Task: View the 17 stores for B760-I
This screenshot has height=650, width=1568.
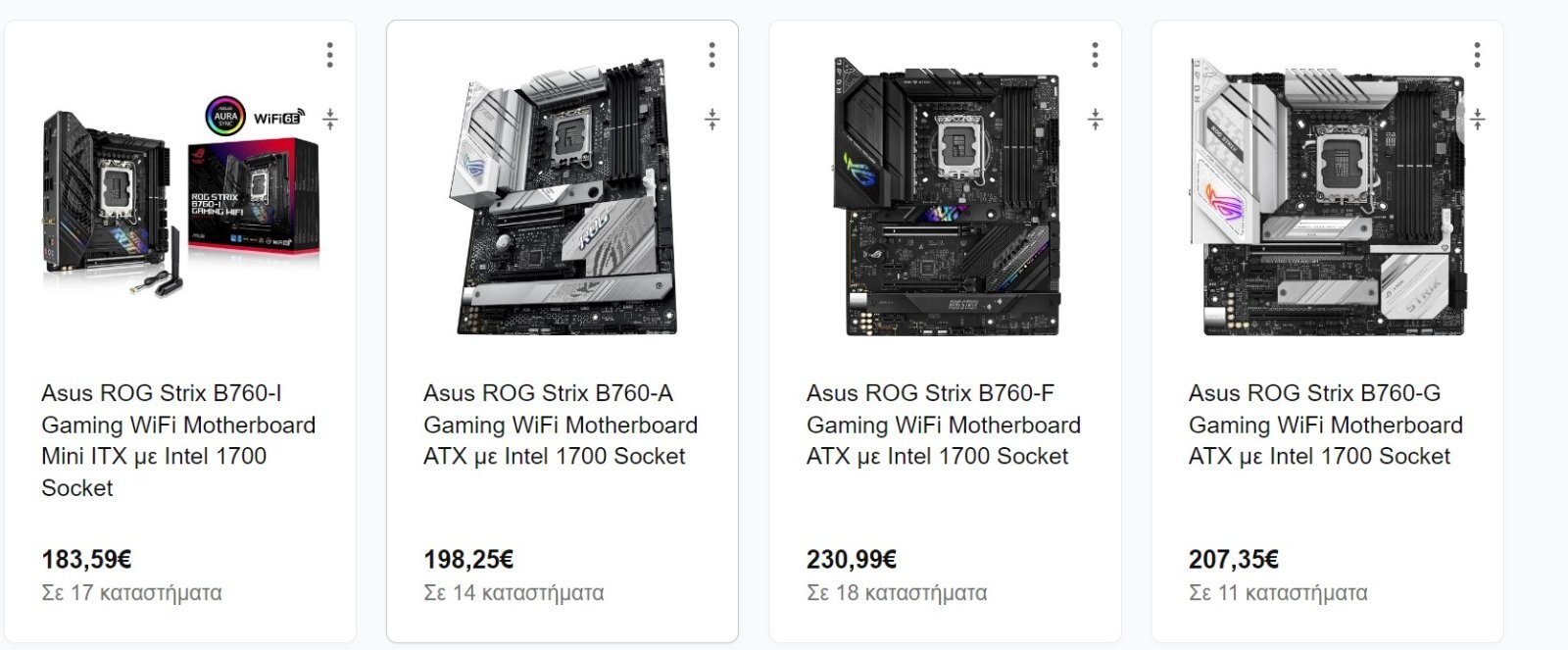Action: [x=131, y=593]
